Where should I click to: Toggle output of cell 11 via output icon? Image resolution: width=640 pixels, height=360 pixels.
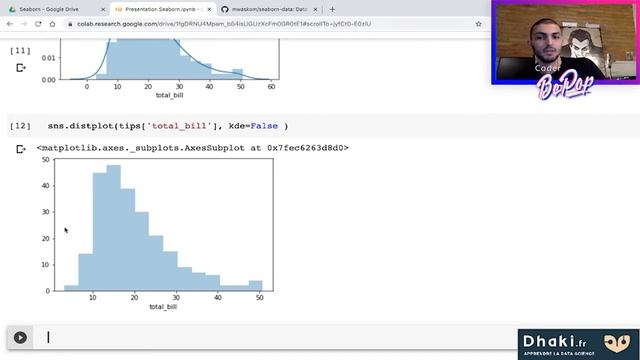click(21, 68)
